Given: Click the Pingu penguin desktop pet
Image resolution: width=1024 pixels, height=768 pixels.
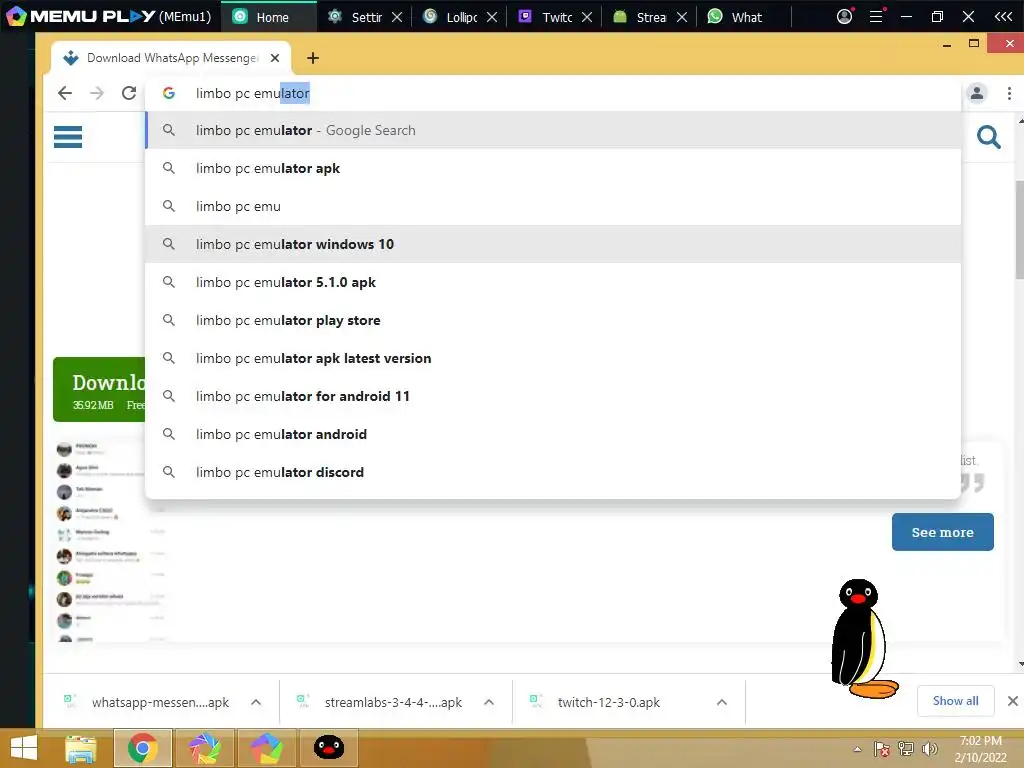Looking at the screenshot, I should click(x=863, y=639).
